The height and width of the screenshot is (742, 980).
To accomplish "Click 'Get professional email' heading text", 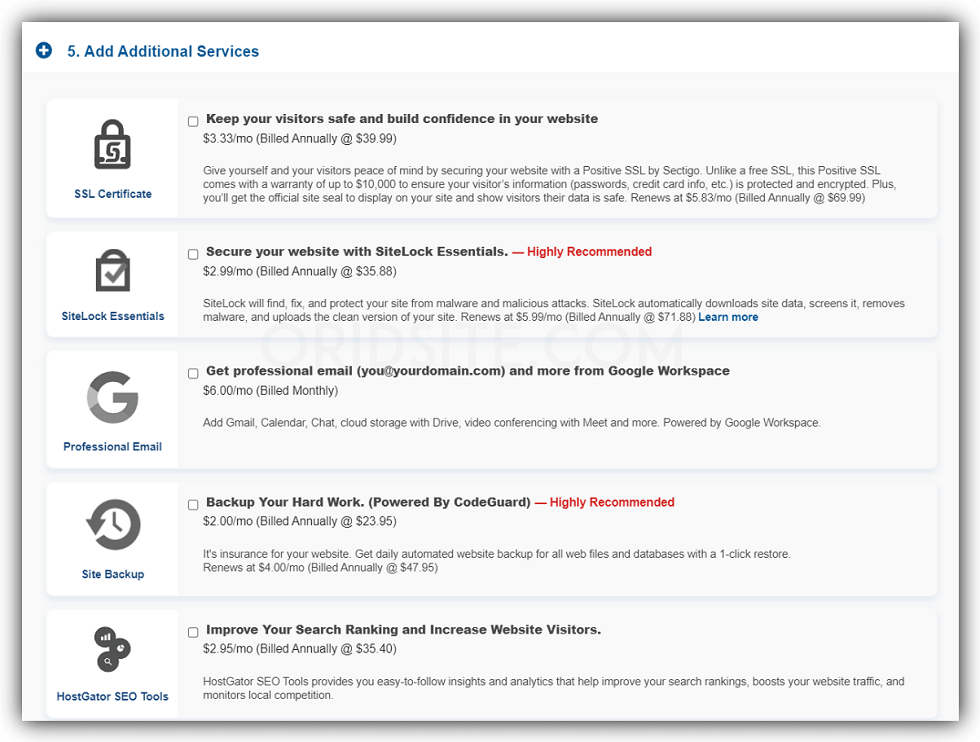I will click(468, 371).
